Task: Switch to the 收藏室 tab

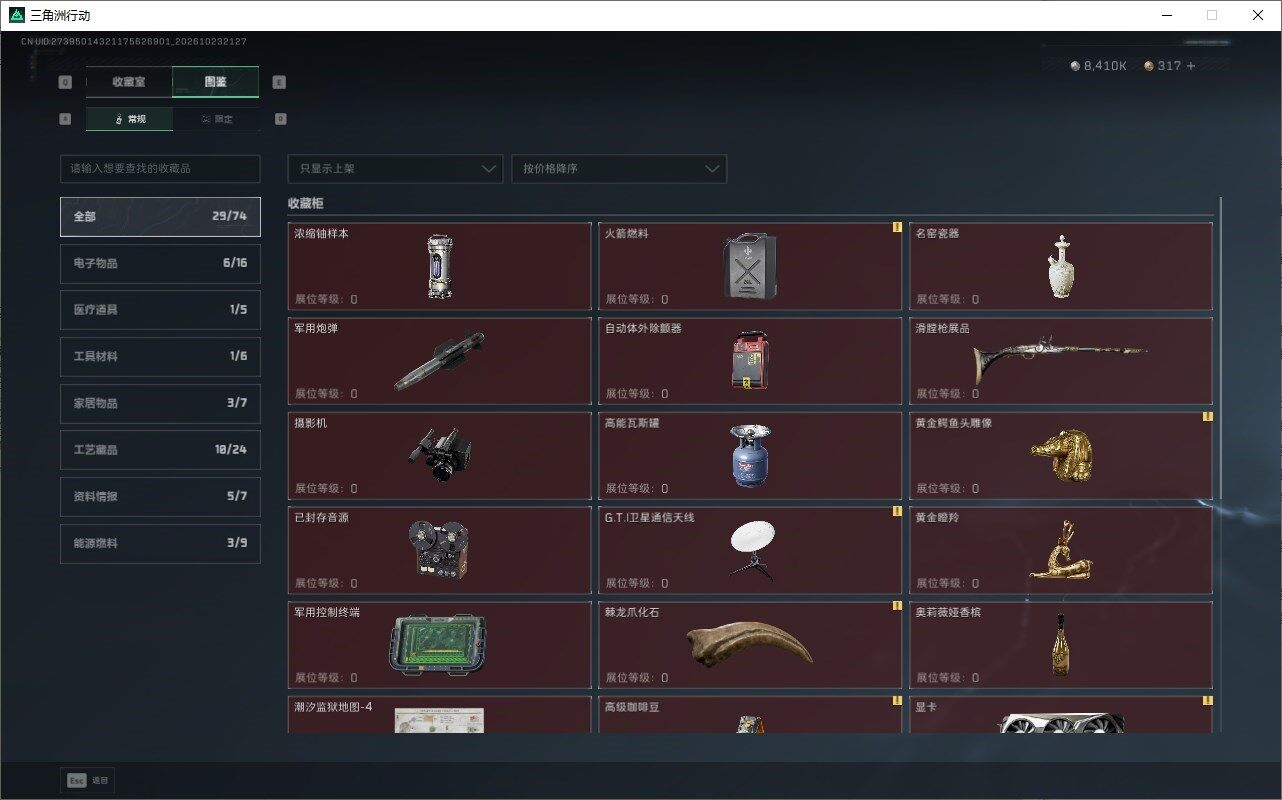Action: click(129, 82)
